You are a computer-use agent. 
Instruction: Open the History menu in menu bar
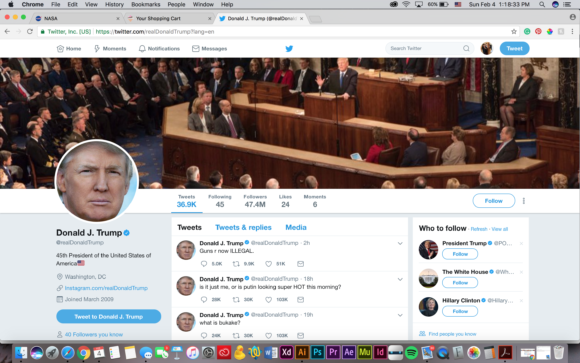(114, 4)
